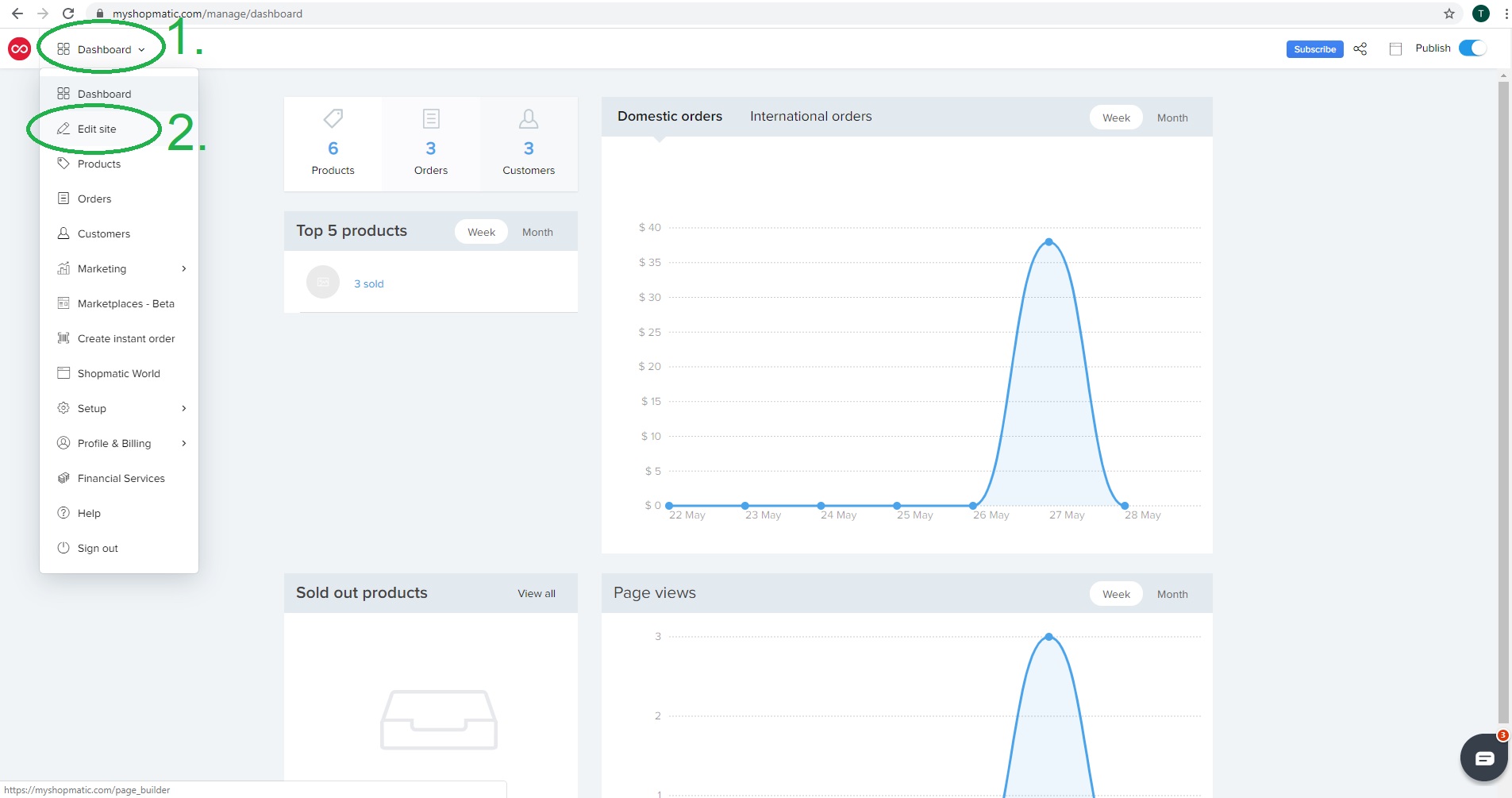The width and height of the screenshot is (1512, 798).
Task: Open Marketplaces - Beta menu item
Action: point(119,303)
